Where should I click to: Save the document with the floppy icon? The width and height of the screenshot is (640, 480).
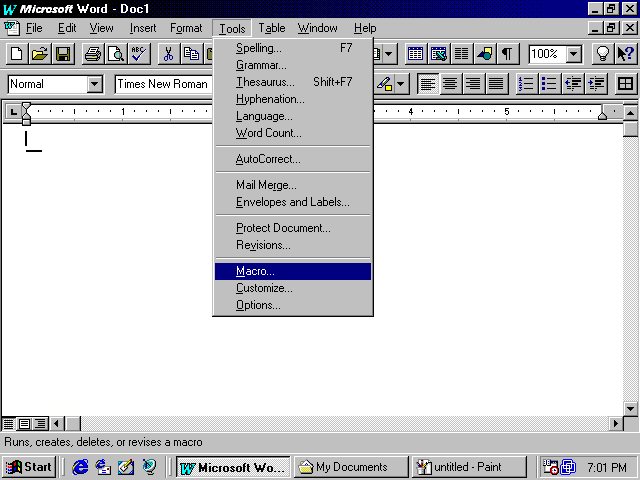click(63, 54)
